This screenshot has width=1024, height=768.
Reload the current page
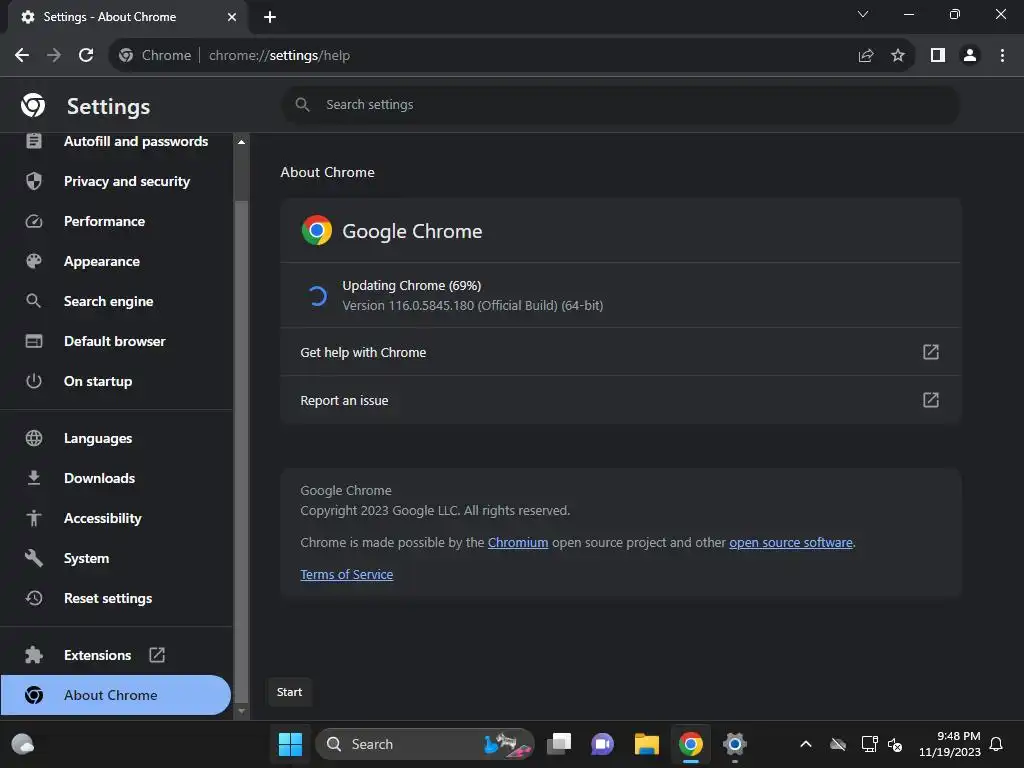tap(86, 56)
